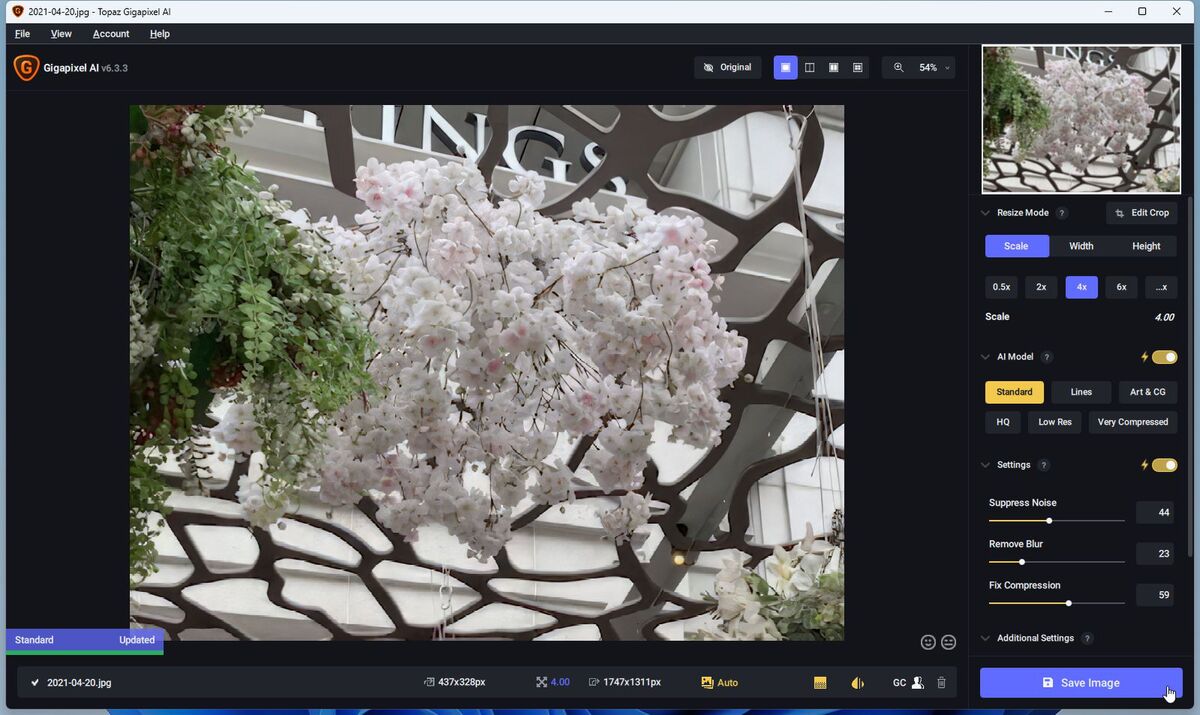Switch resize mode to Height tab
This screenshot has height=715, width=1200.
[1146, 246]
